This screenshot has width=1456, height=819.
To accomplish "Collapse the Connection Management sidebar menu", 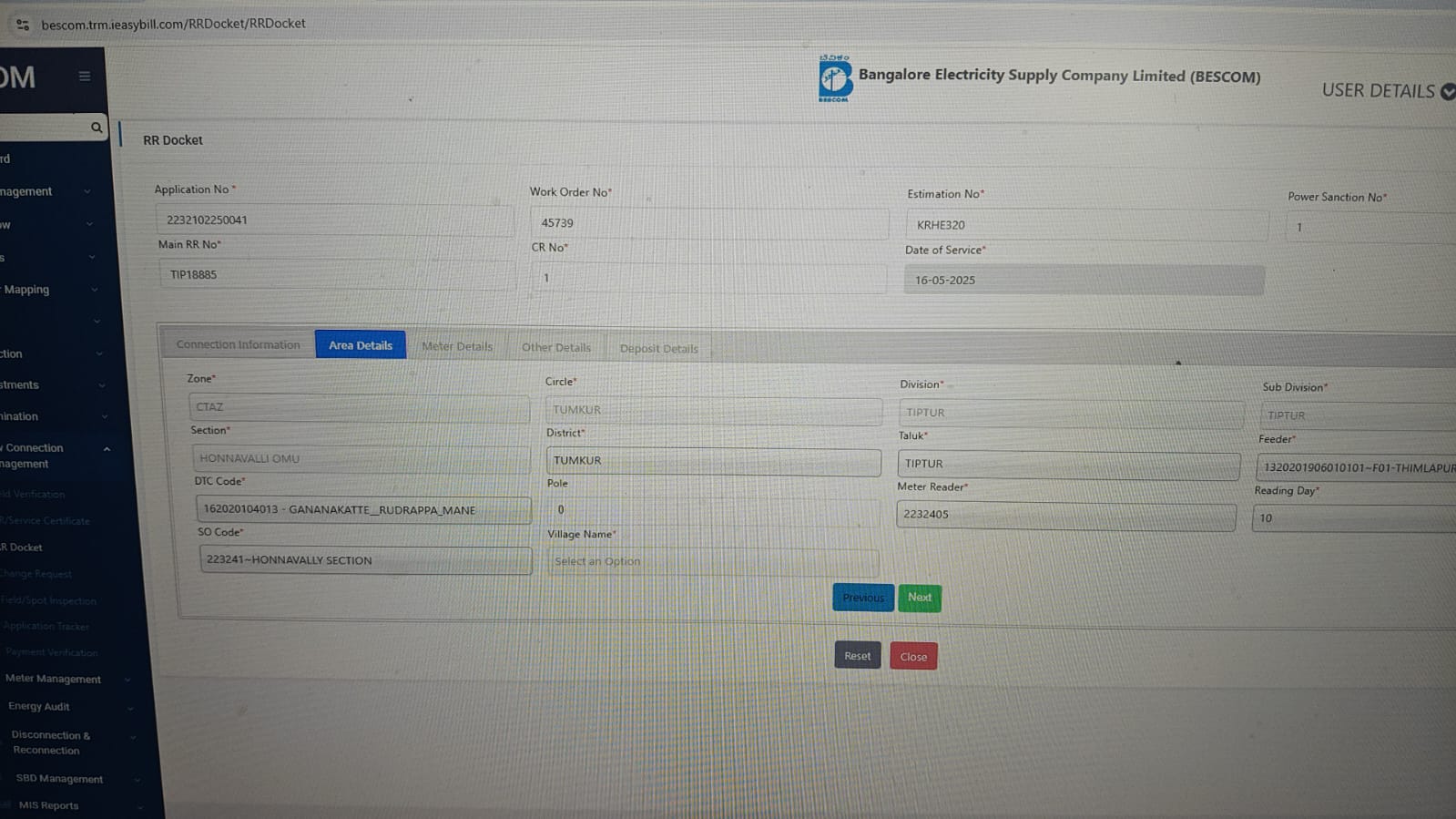I will pos(55,456).
